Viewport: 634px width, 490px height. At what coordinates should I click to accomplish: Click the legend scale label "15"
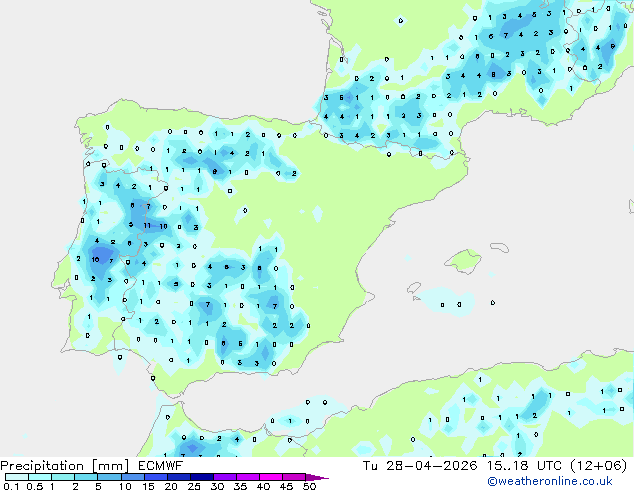click(x=148, y=486)
